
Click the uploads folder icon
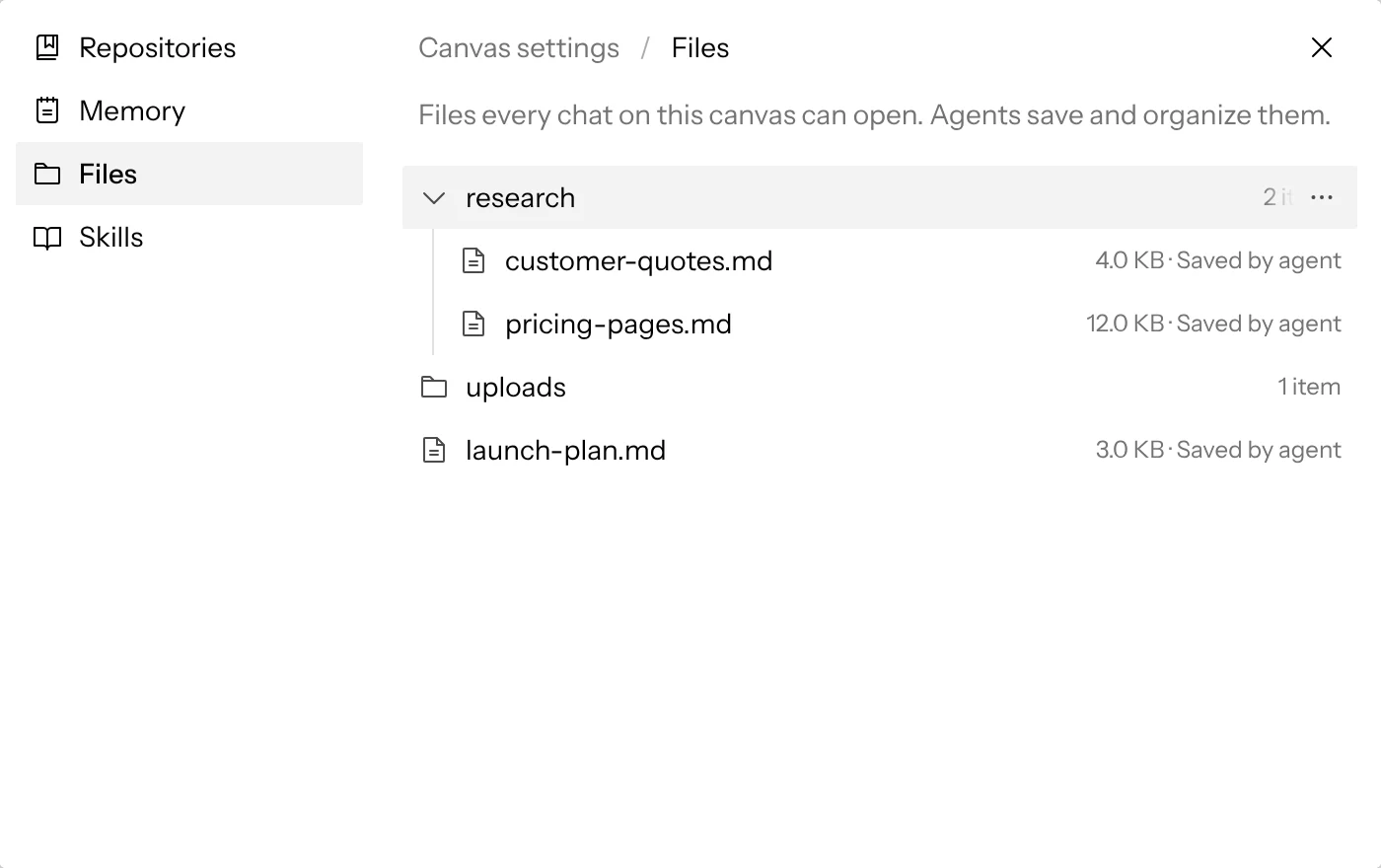pyautogui.click(x=434, y=387)
